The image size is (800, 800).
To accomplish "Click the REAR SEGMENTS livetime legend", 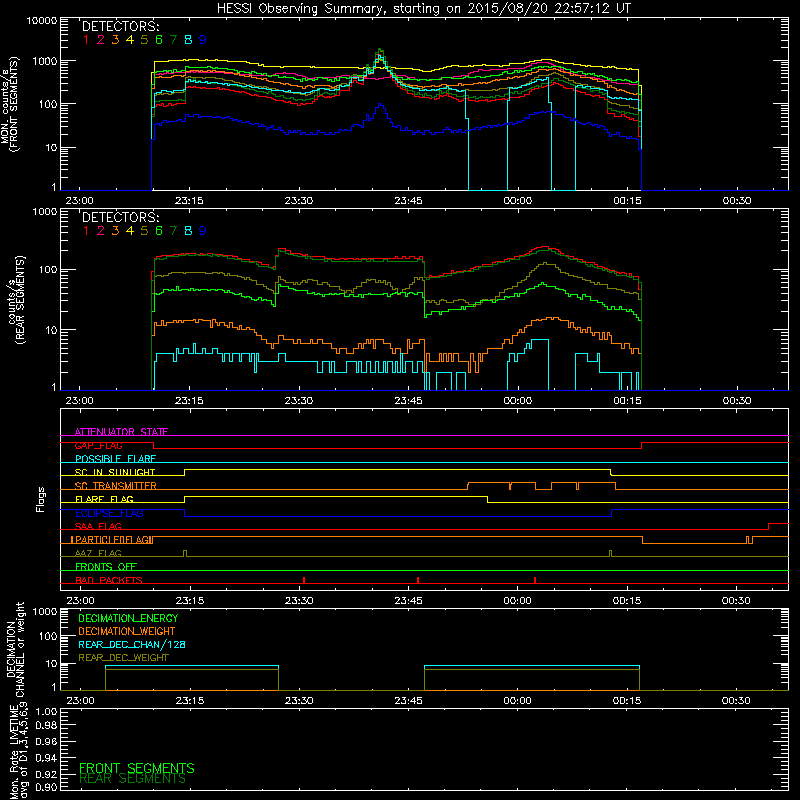I will 133,779.
